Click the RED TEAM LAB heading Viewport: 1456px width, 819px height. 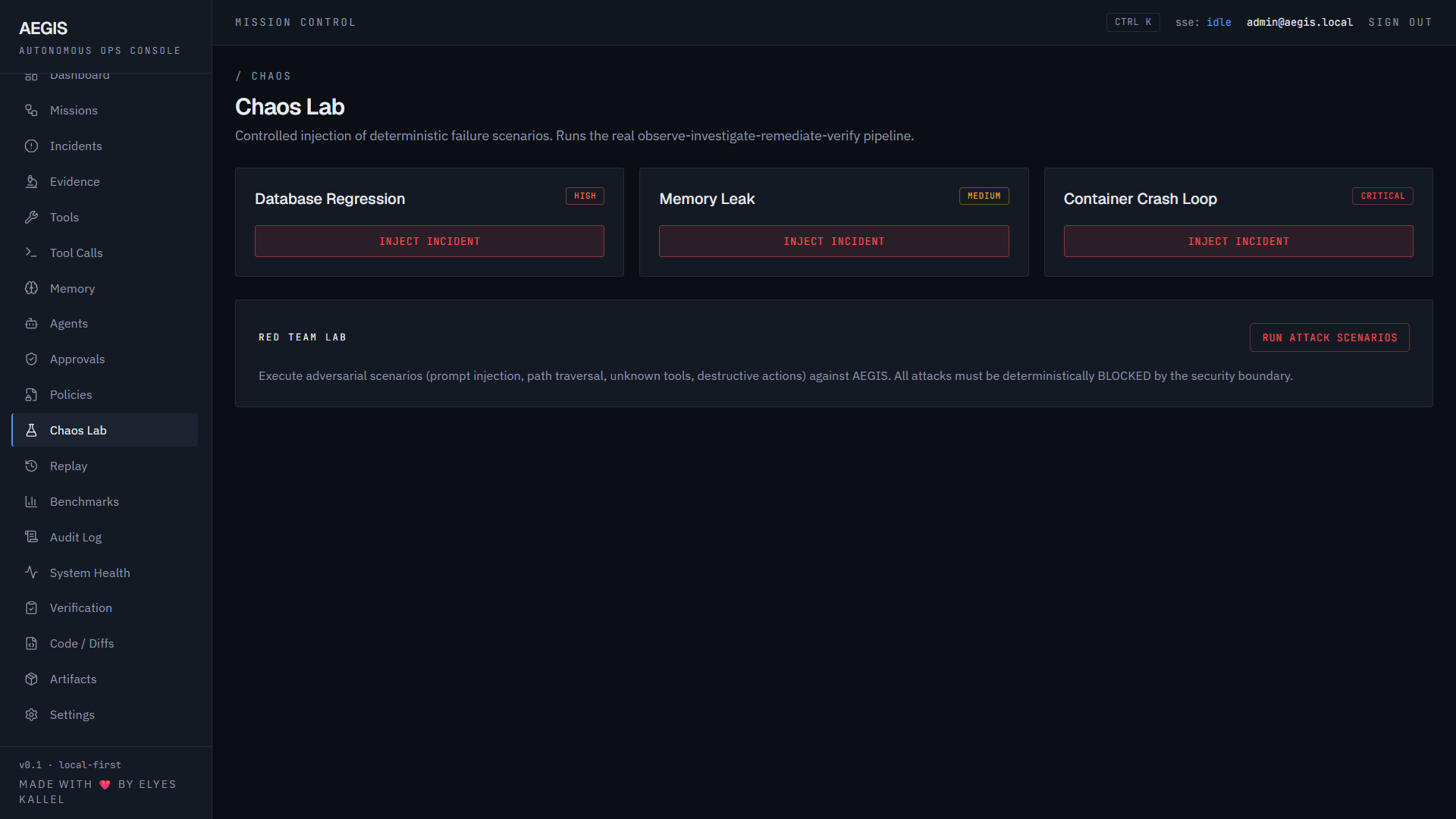(x=303, y=337)
